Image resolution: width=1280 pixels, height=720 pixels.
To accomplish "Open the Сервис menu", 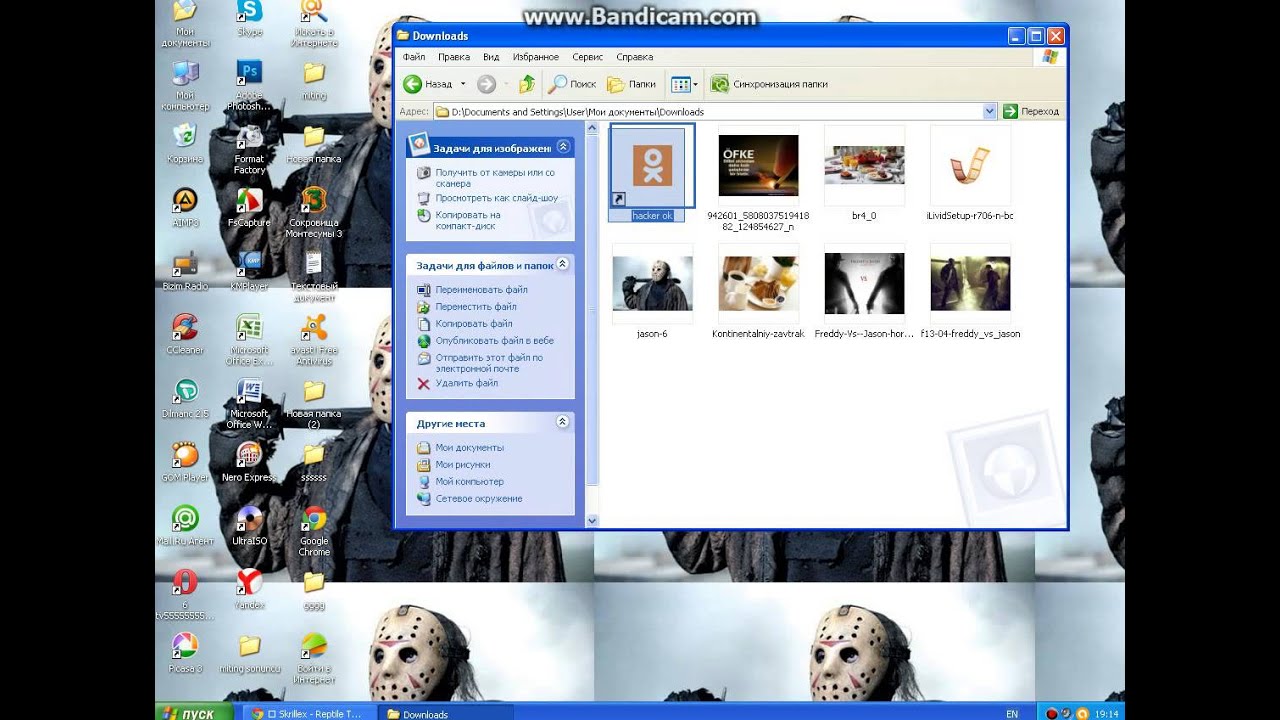I will point(588,57).
